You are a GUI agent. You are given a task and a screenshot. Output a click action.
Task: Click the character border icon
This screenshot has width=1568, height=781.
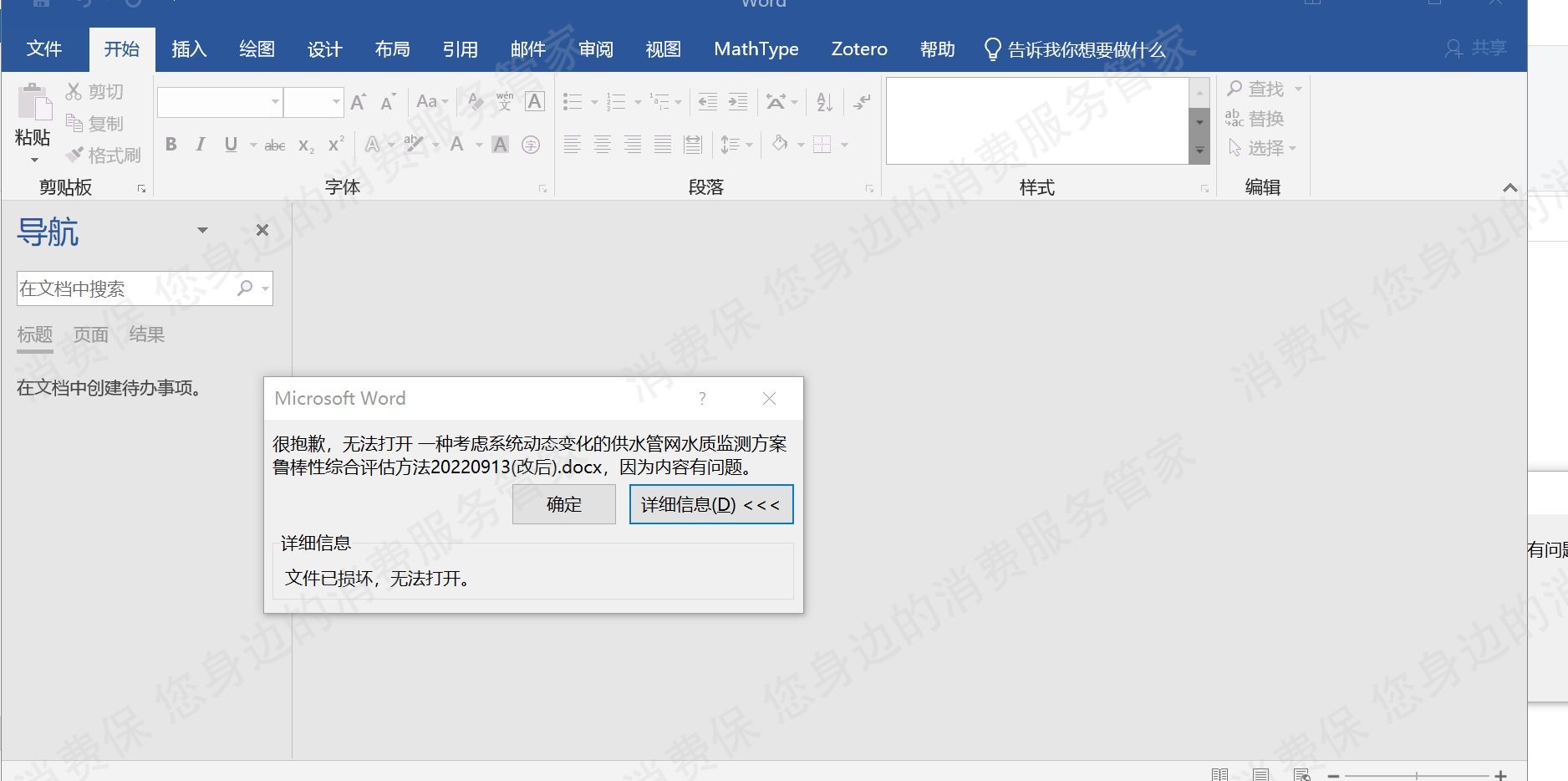pos(535,102)
